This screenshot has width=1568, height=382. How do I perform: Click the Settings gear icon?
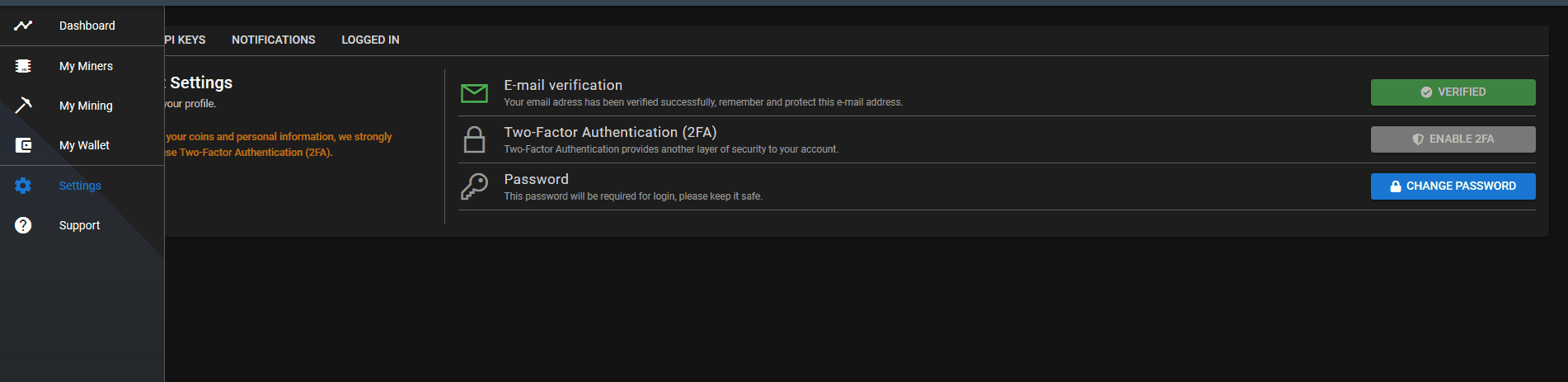click(x=23, y=186)
